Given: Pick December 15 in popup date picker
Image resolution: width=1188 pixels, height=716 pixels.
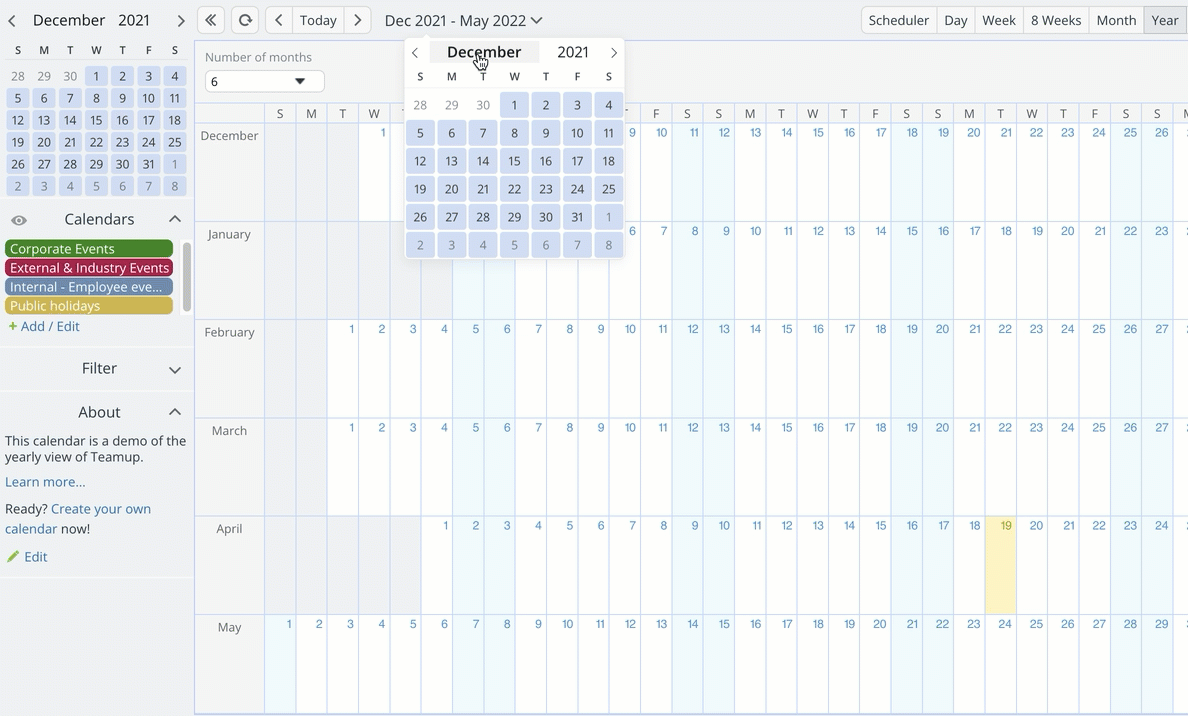Looking at the screenshot, I should tap(514, 161).
